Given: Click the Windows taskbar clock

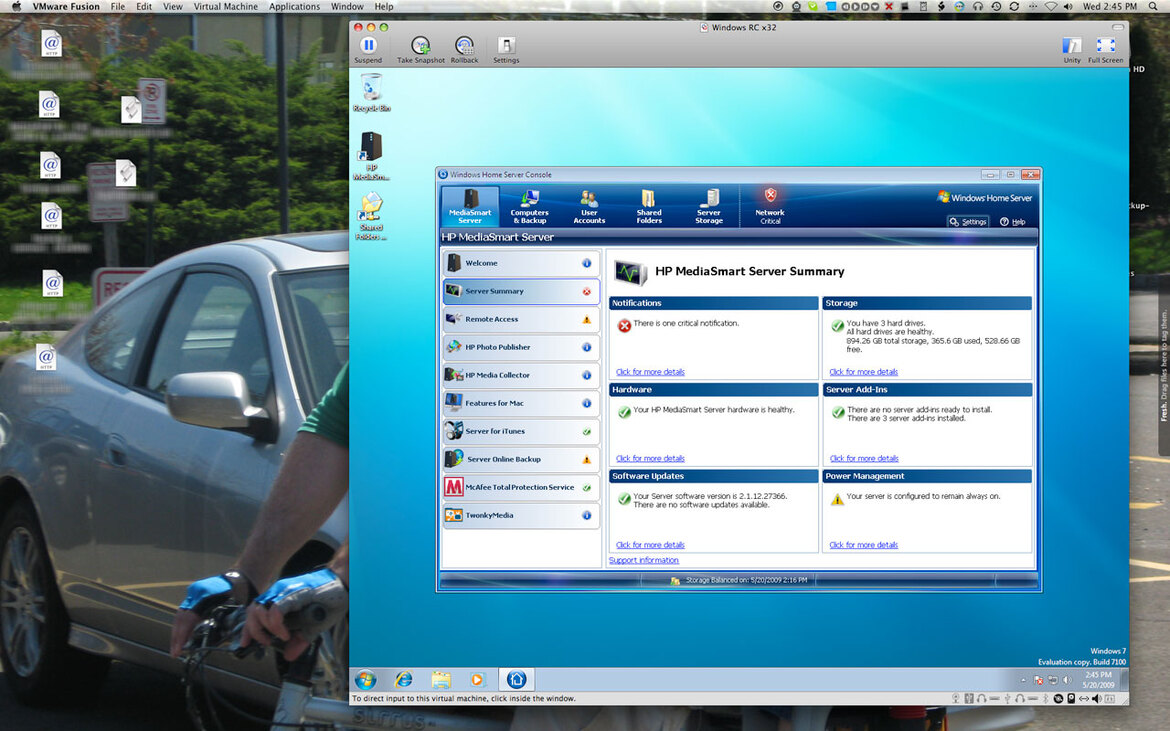Looking at the screenshot, I should point(1098,680).
